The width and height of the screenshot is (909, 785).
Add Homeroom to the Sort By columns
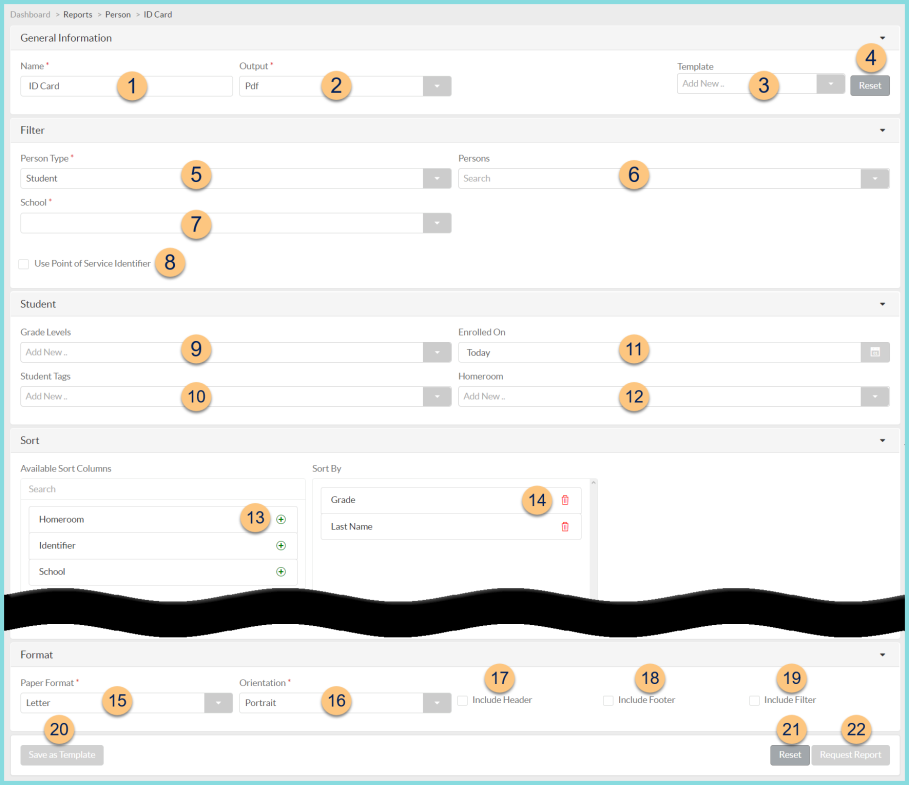click(281, 519)
